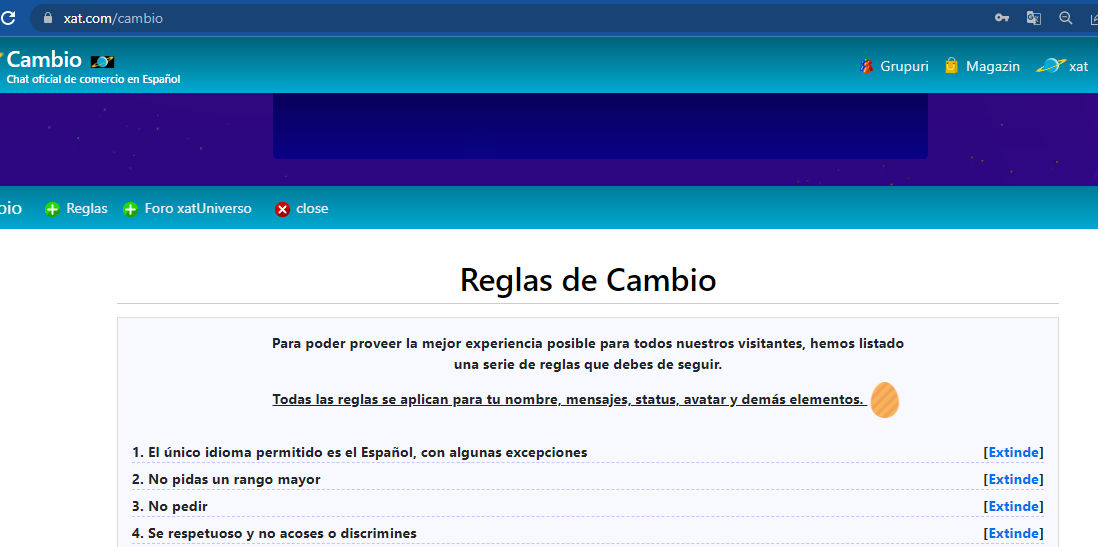Click subtitle 'Chat oficial de comercio en Español'
1098x547 pixels.
click(x=94, y=79)
